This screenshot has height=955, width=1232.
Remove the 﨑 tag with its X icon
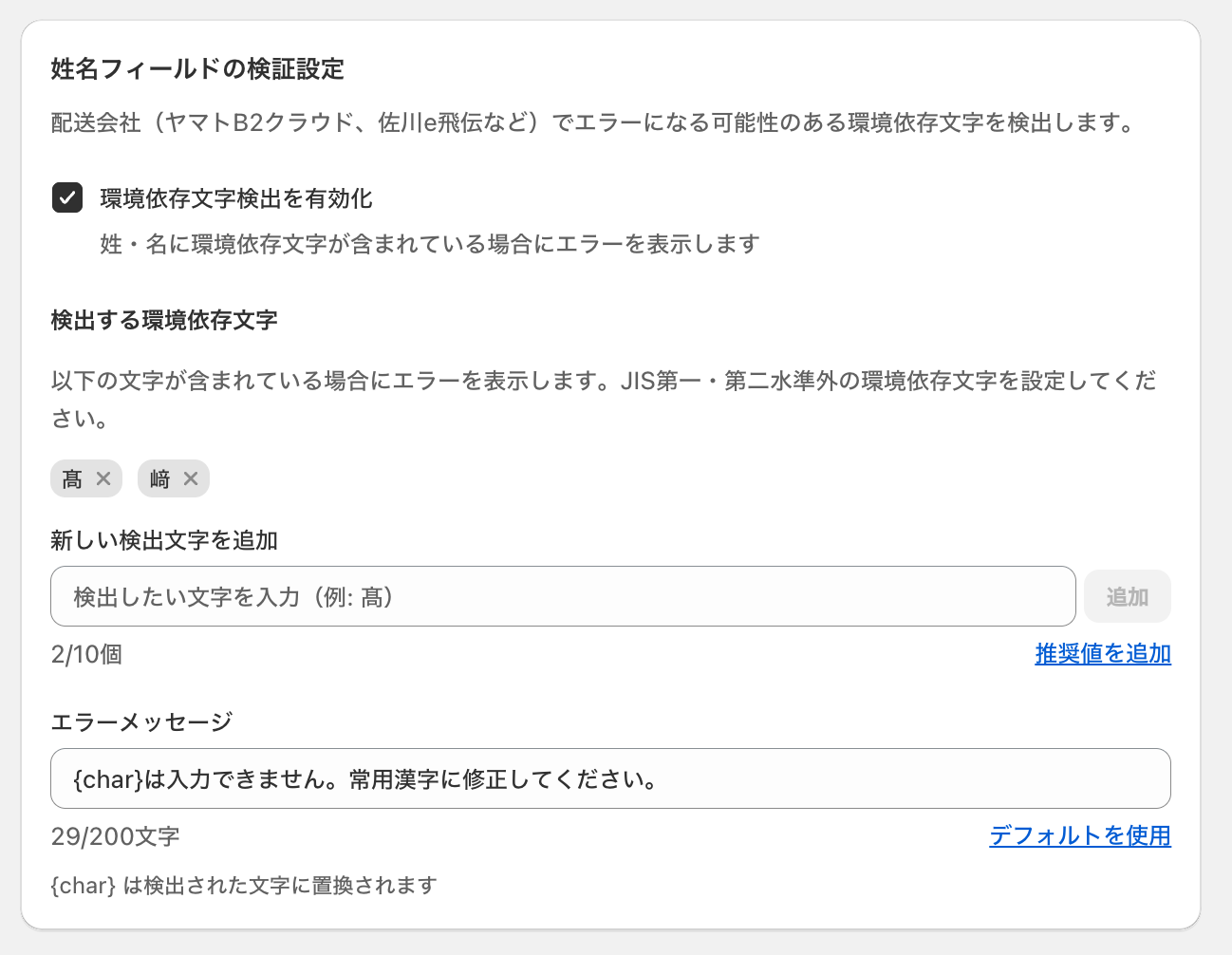191,478
